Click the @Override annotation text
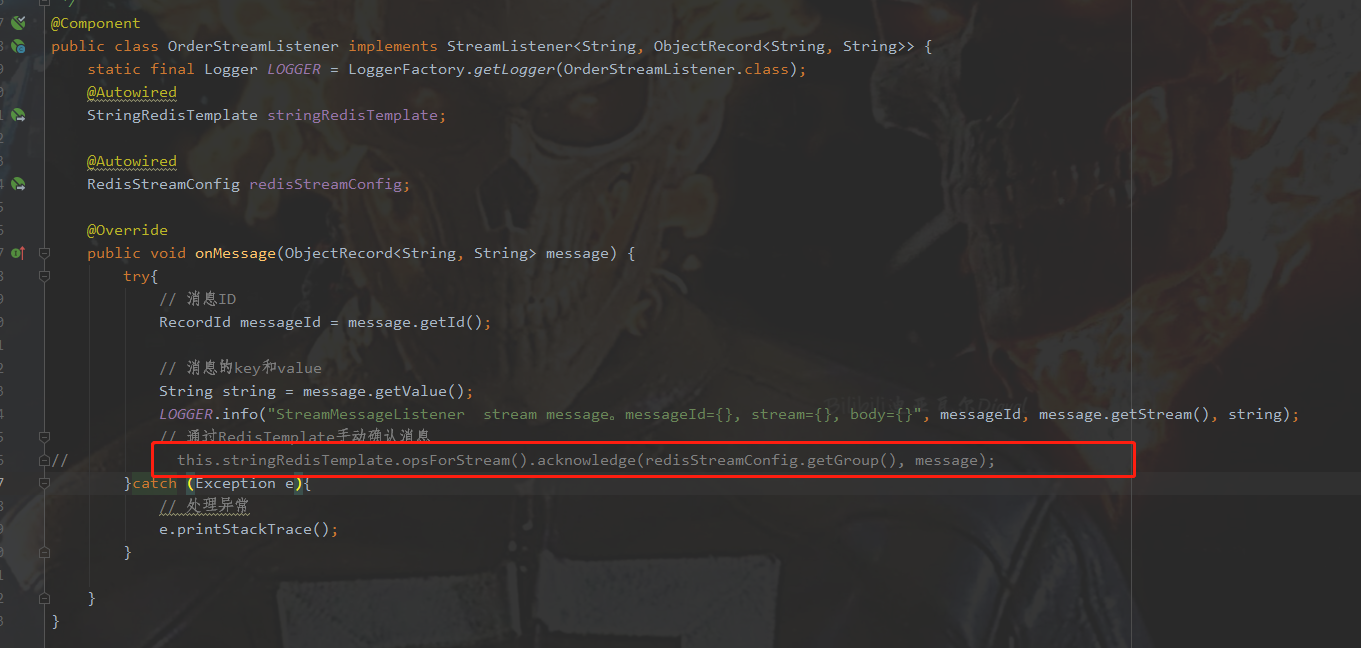Image resolution: width=1361 pixels, height=648 pixels. coord(127,229)
